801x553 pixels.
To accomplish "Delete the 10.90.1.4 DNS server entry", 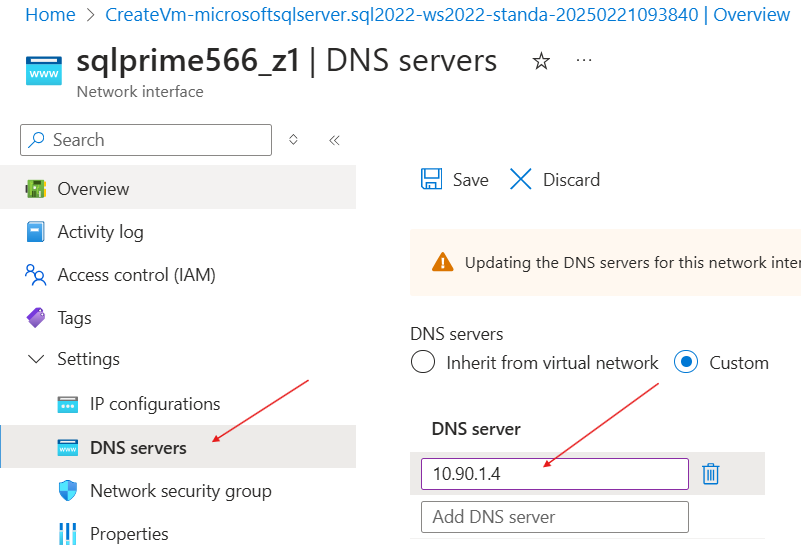I will 711,474.
